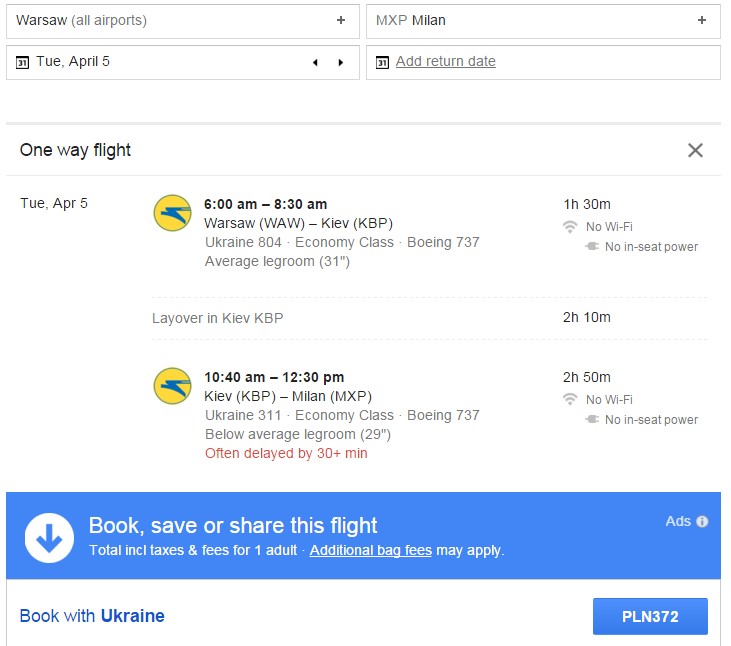This screenshot has width=731, height=646.
Task: Click the Add return date link
Action: [x=446, y=62]
